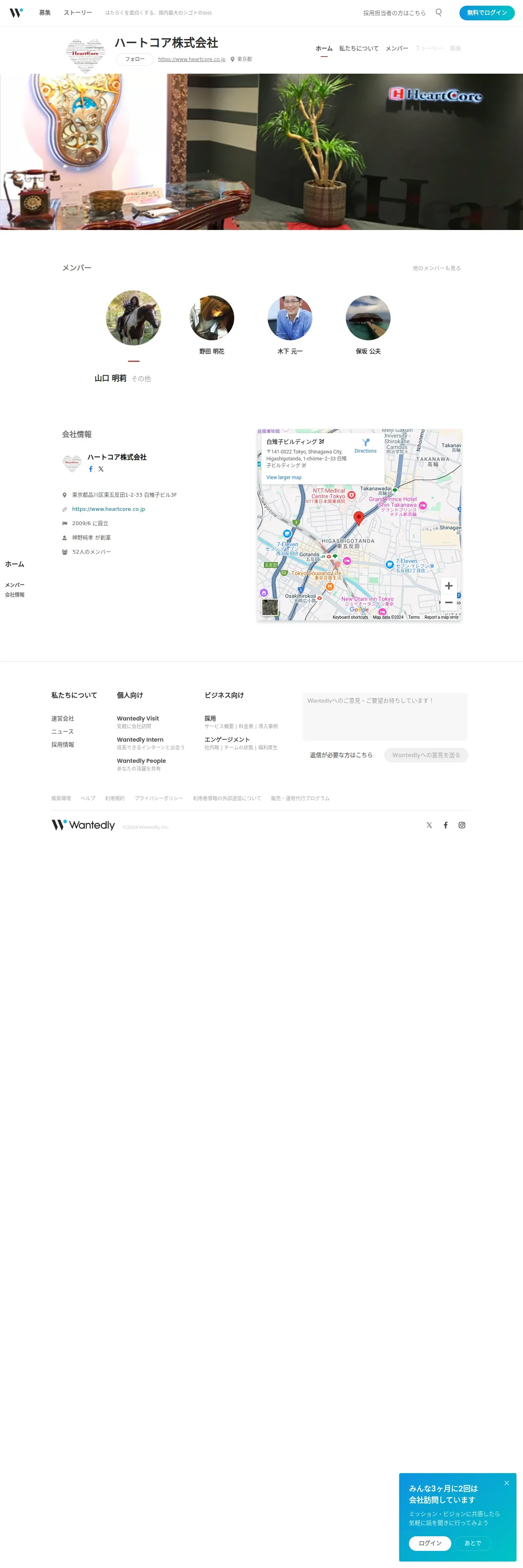Open Wantedly Instagram icon in footer
Viewport: 523px width, 1568px height.
pyautogui.click(x=462, y=826)
